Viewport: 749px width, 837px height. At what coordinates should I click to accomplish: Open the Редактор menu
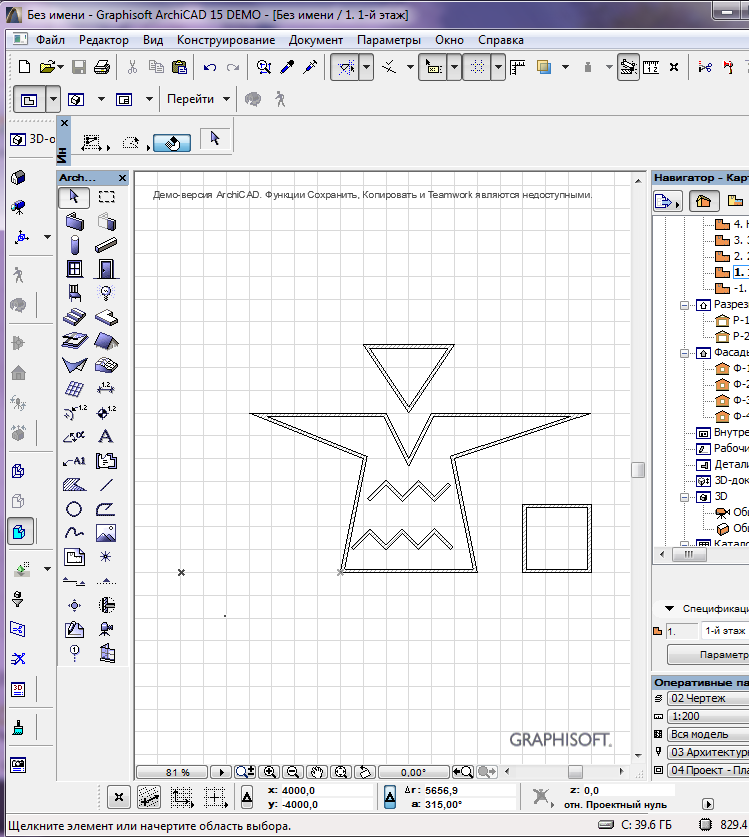click(104, 40)
